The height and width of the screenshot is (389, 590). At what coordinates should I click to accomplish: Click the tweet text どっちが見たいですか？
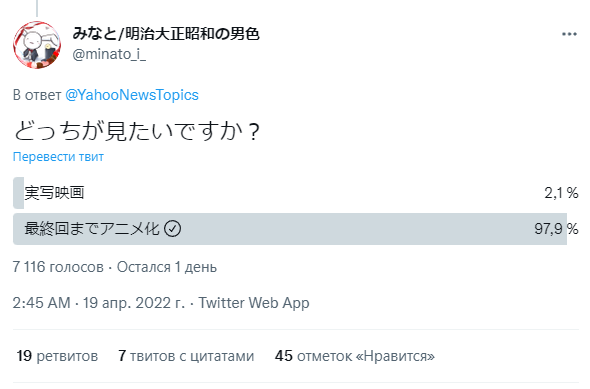(x=137, y=131)
